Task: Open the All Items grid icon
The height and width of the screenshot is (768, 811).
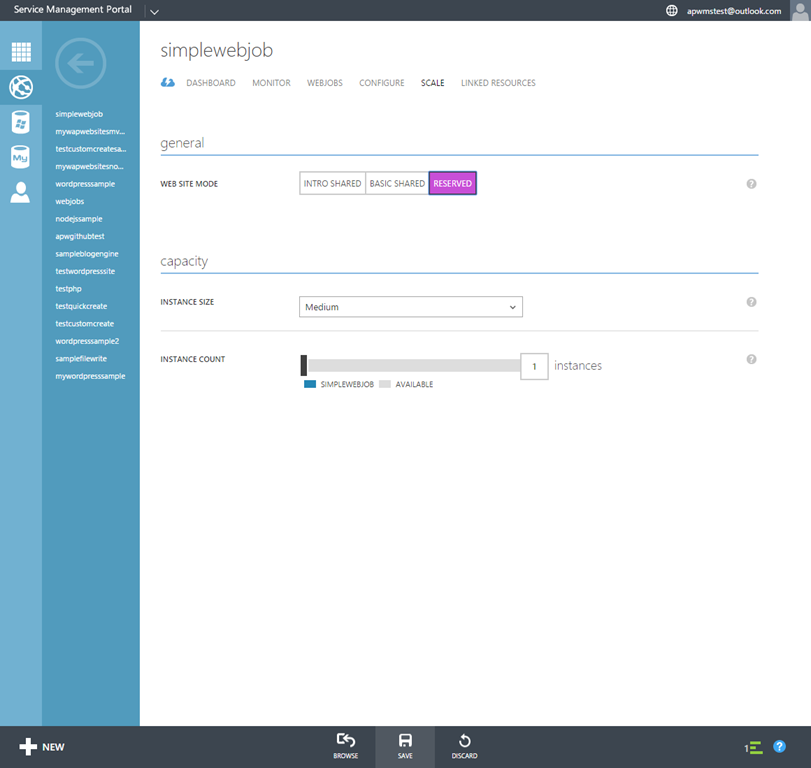Action: click(21, 52)
